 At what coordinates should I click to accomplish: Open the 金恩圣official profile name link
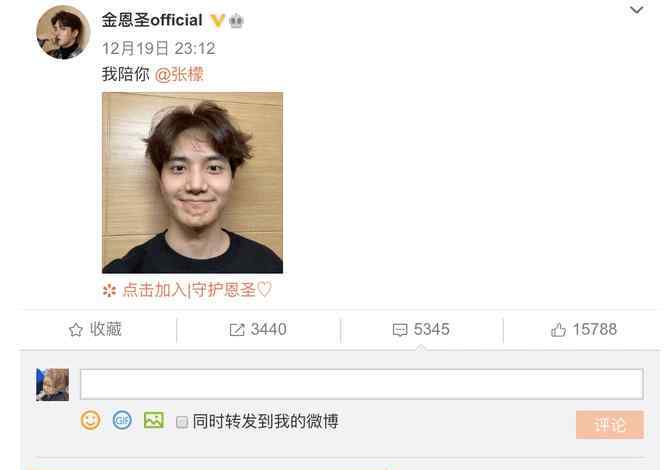(x=152, y=20)
